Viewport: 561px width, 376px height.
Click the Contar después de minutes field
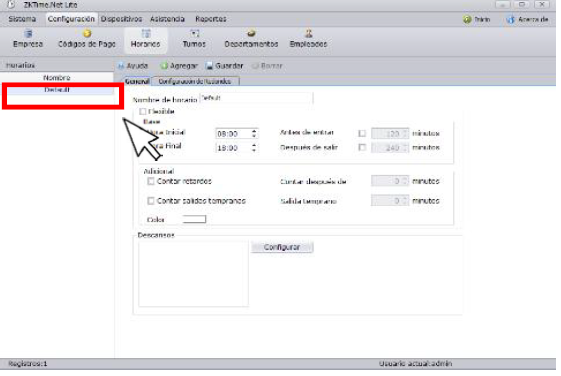(x=390, y=181)
